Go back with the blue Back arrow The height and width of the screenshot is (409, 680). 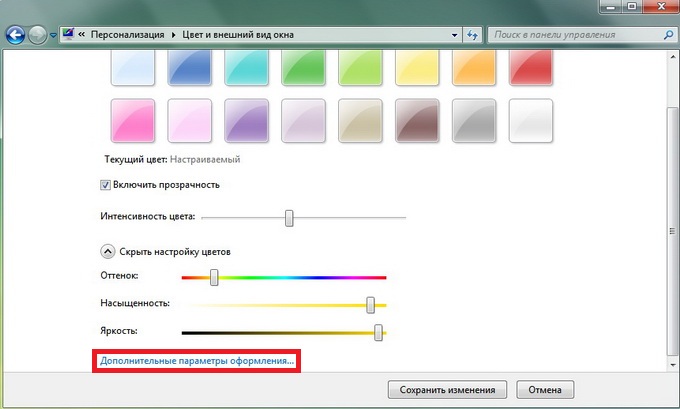16,35
